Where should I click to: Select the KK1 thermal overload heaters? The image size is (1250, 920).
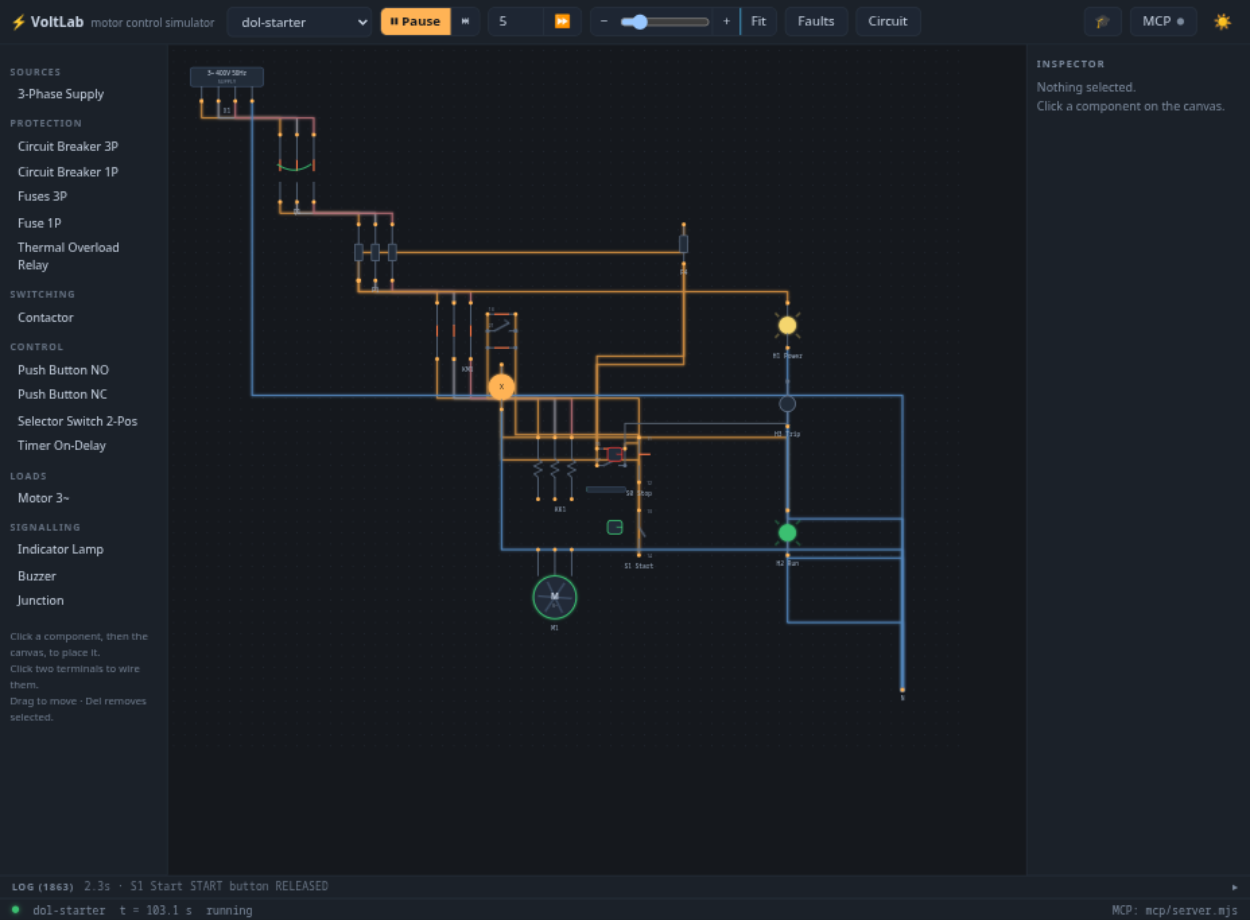click(554, 469)
